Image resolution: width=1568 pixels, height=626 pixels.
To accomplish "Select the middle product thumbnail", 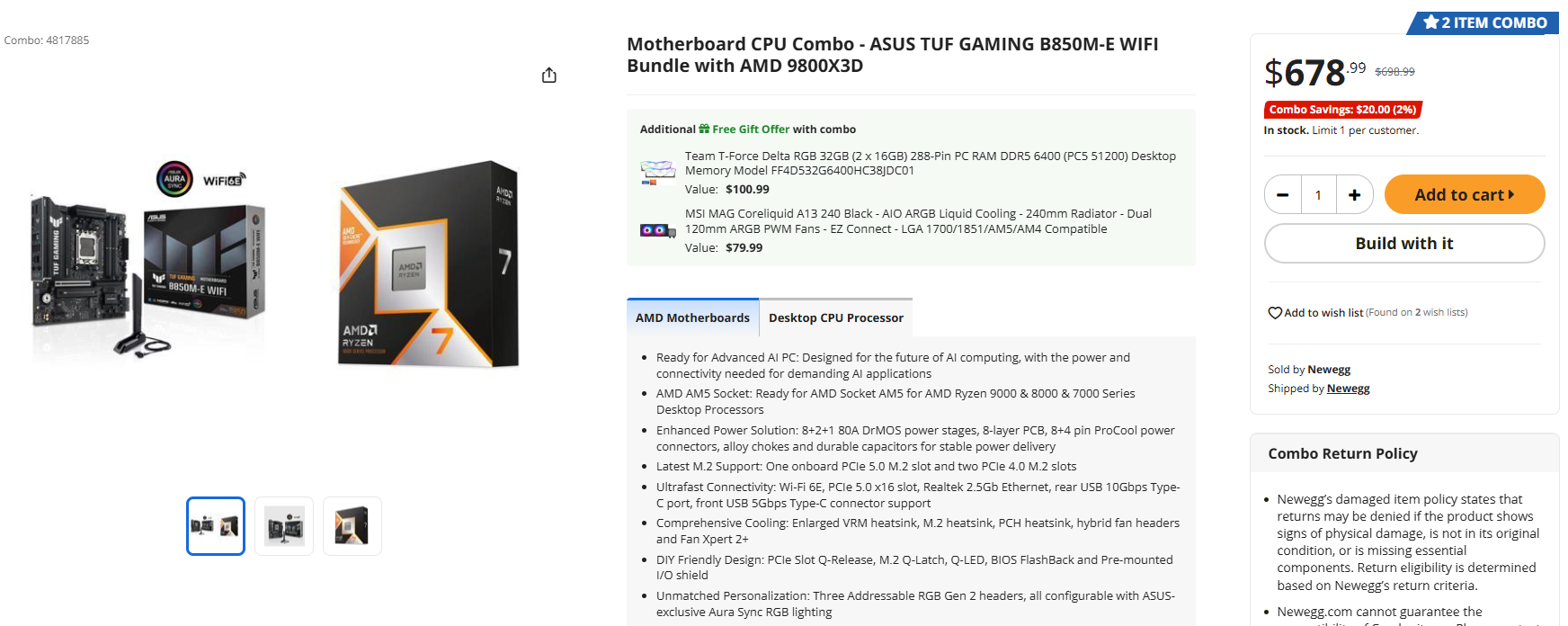I will (283, 525).
